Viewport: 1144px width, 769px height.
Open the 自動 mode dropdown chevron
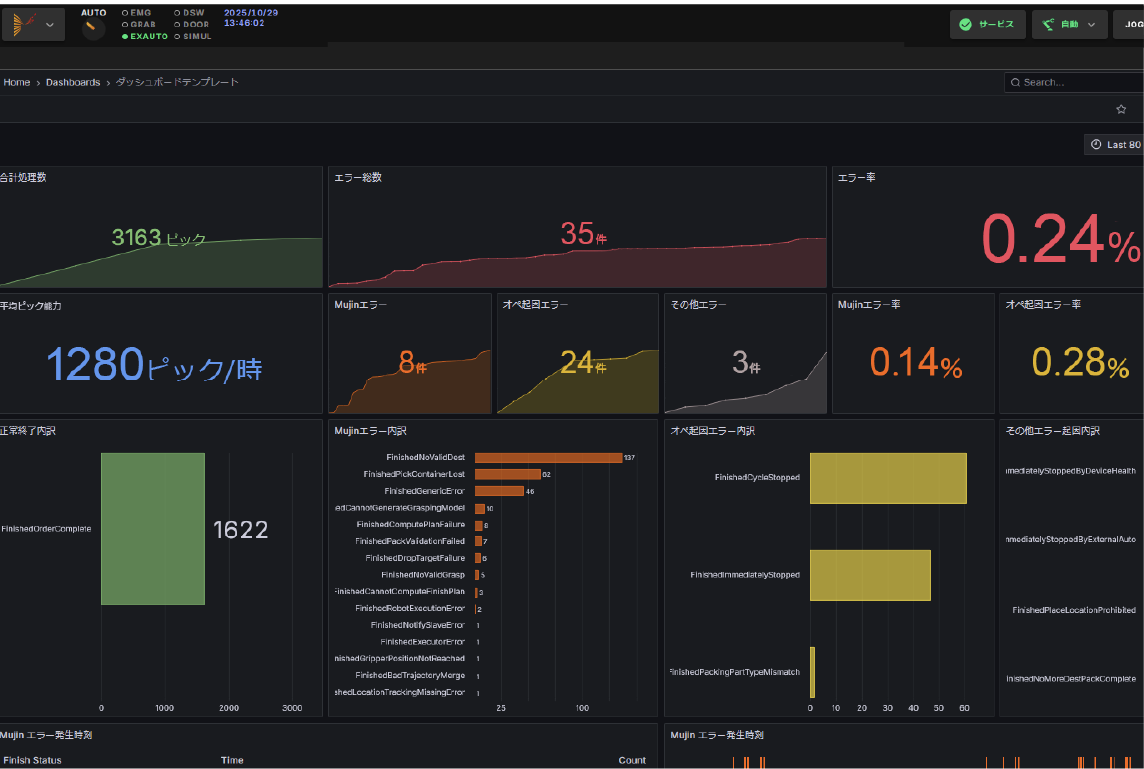pyautogui.click(x=1091, y=25)
